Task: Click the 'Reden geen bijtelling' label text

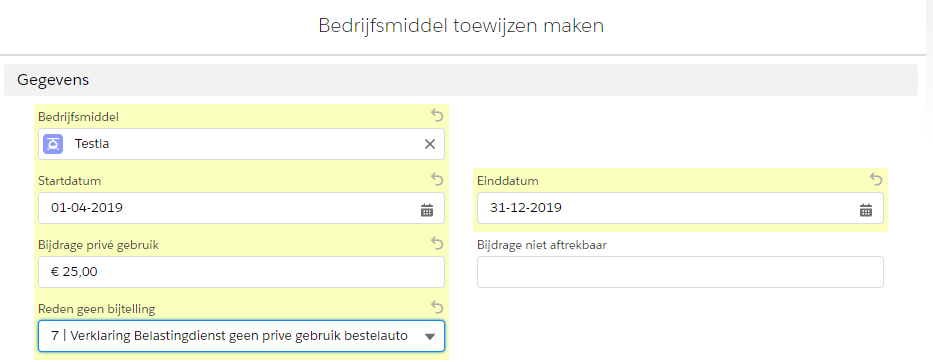Action: tap(96, 308)
